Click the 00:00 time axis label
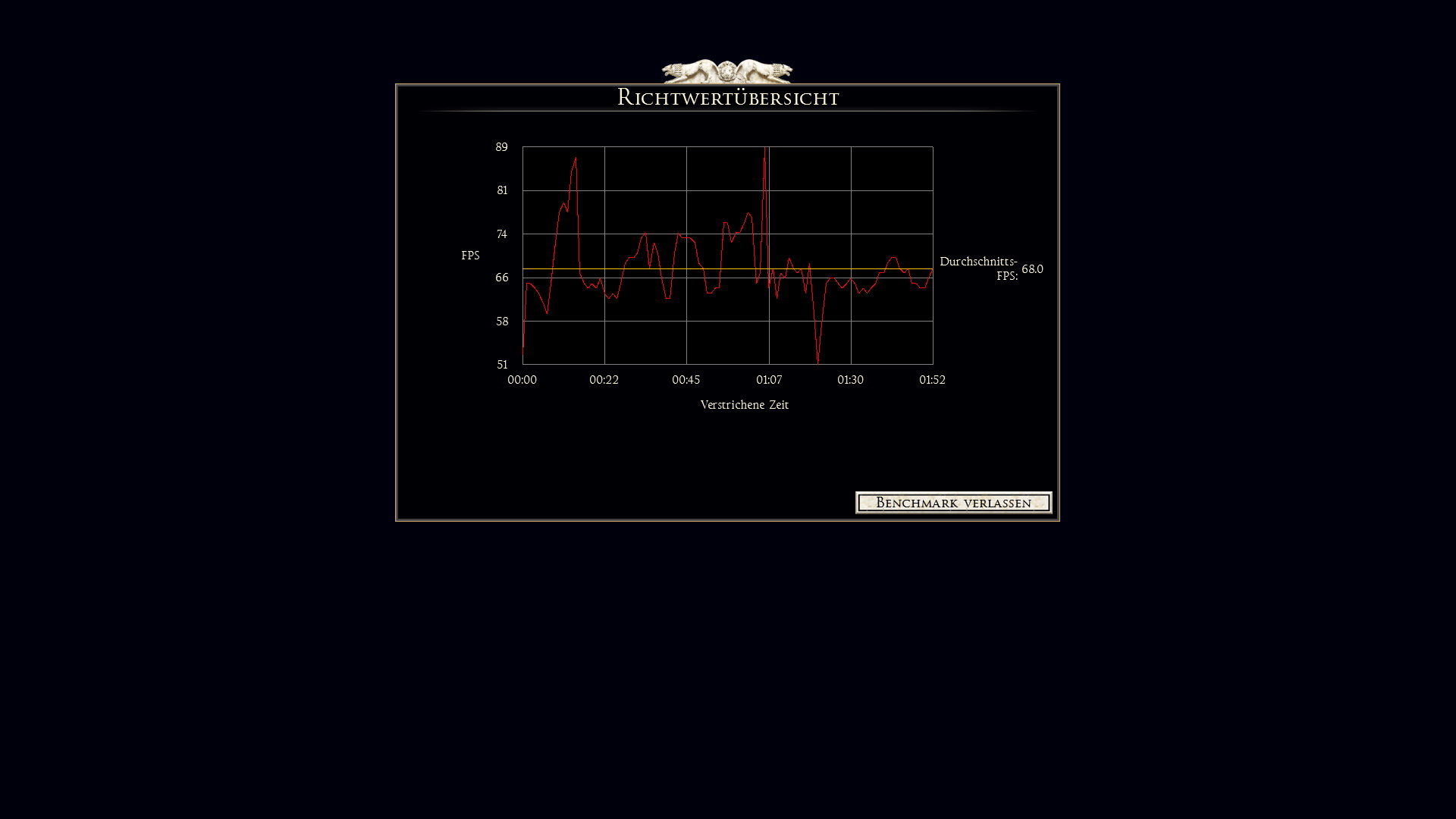 522,380
